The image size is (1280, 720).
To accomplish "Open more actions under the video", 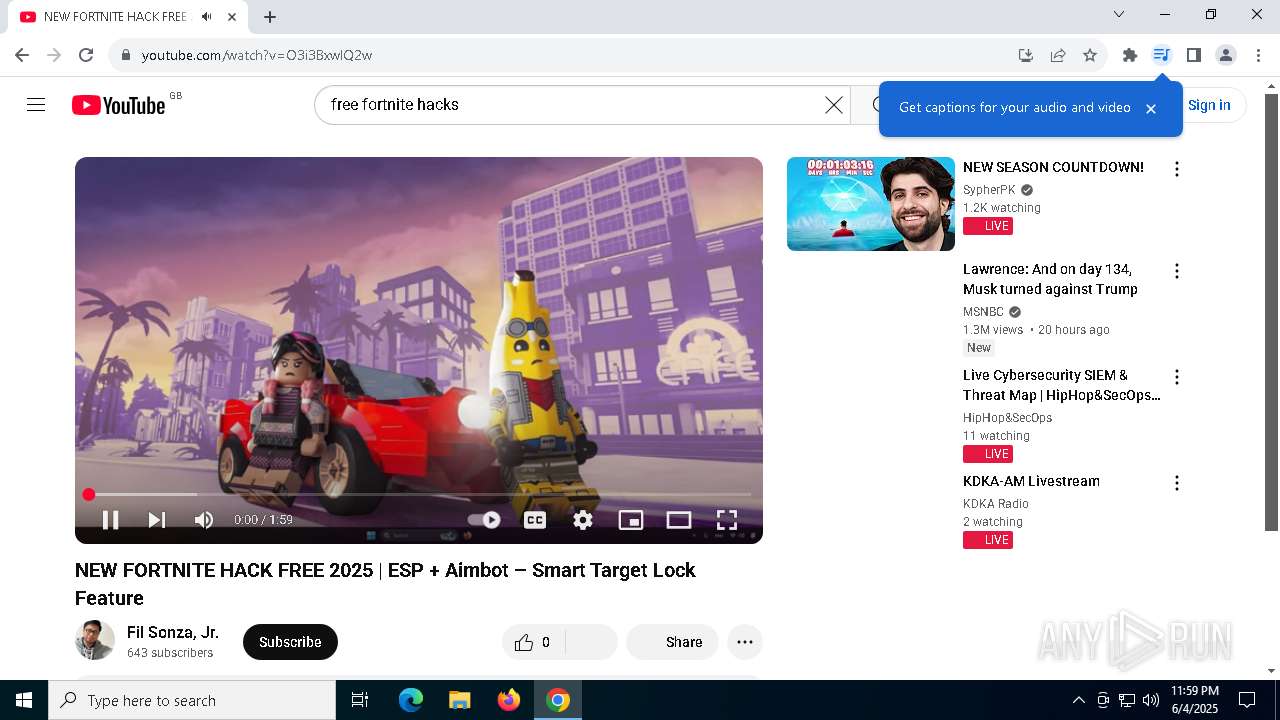I will [x=745, y=642].
